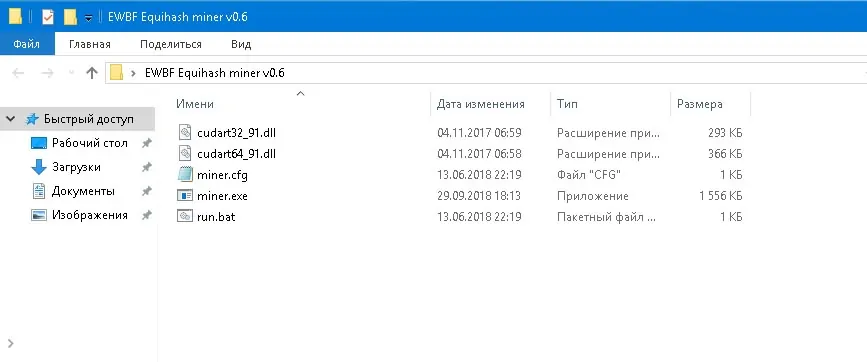Toggle the pin next to Изображения
The width and height of the screenshot is (867, 362).
click(146, 215)
